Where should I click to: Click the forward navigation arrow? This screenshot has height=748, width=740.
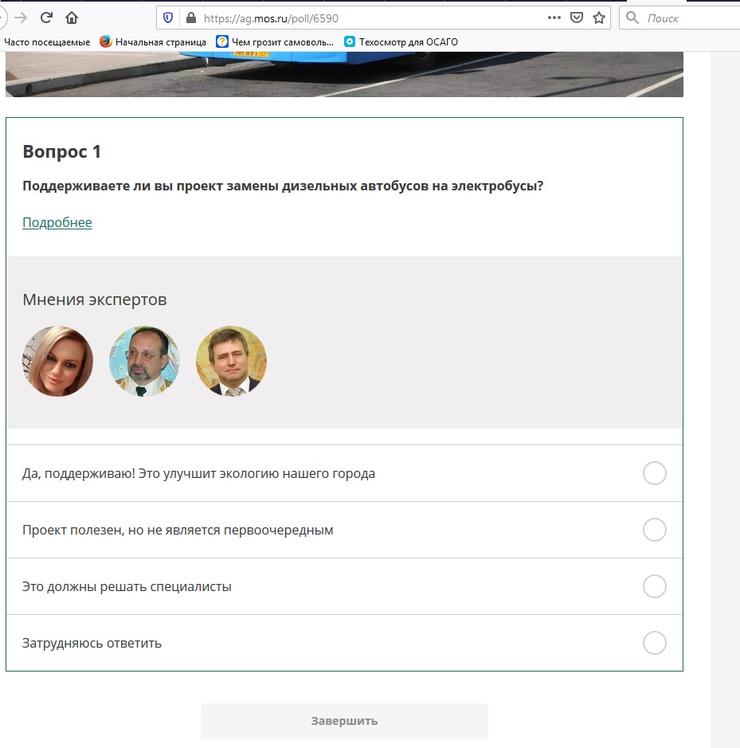click(x=21, y=18)
